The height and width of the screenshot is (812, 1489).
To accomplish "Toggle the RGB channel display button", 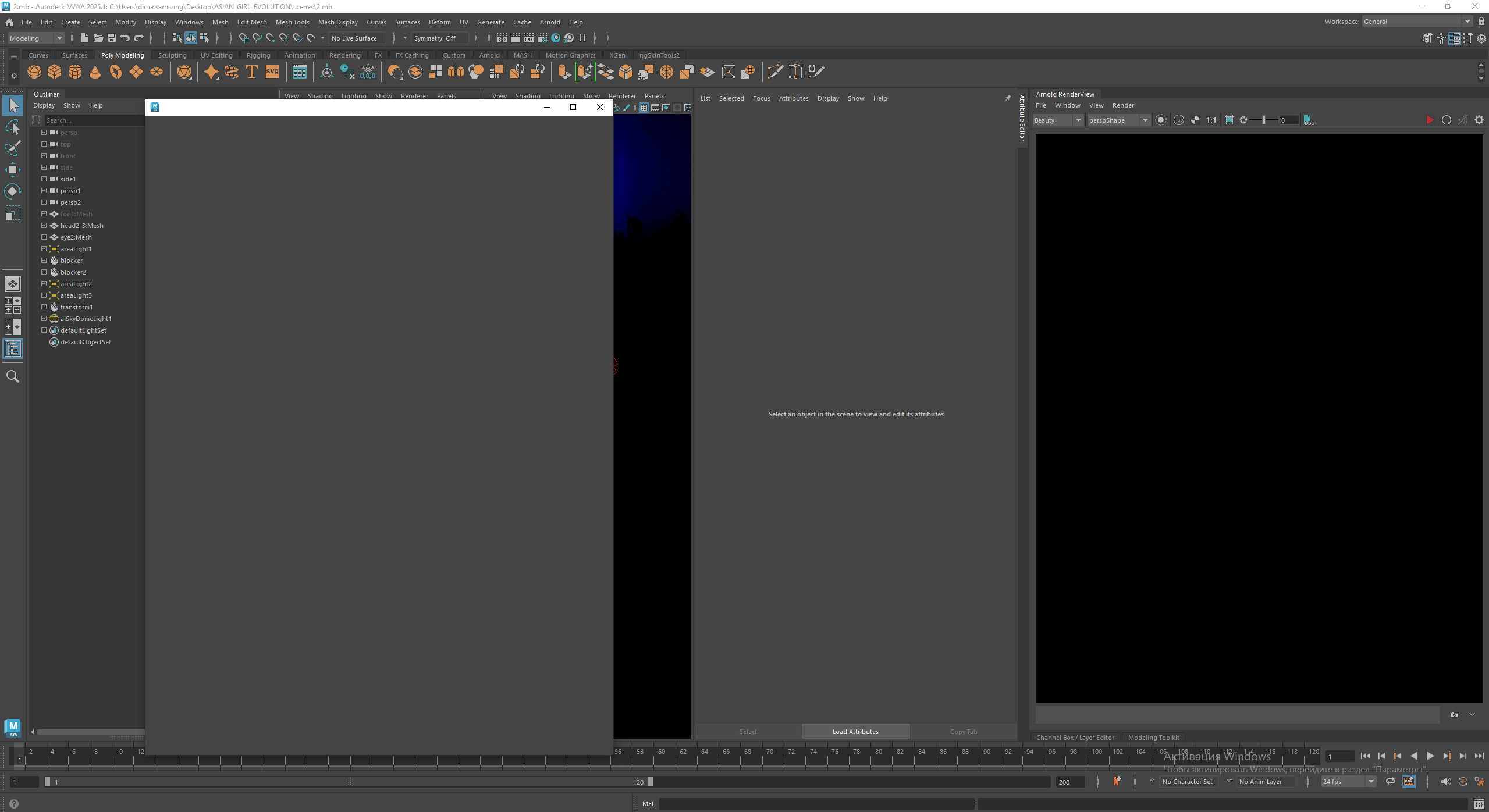I will pos(1178,120).
